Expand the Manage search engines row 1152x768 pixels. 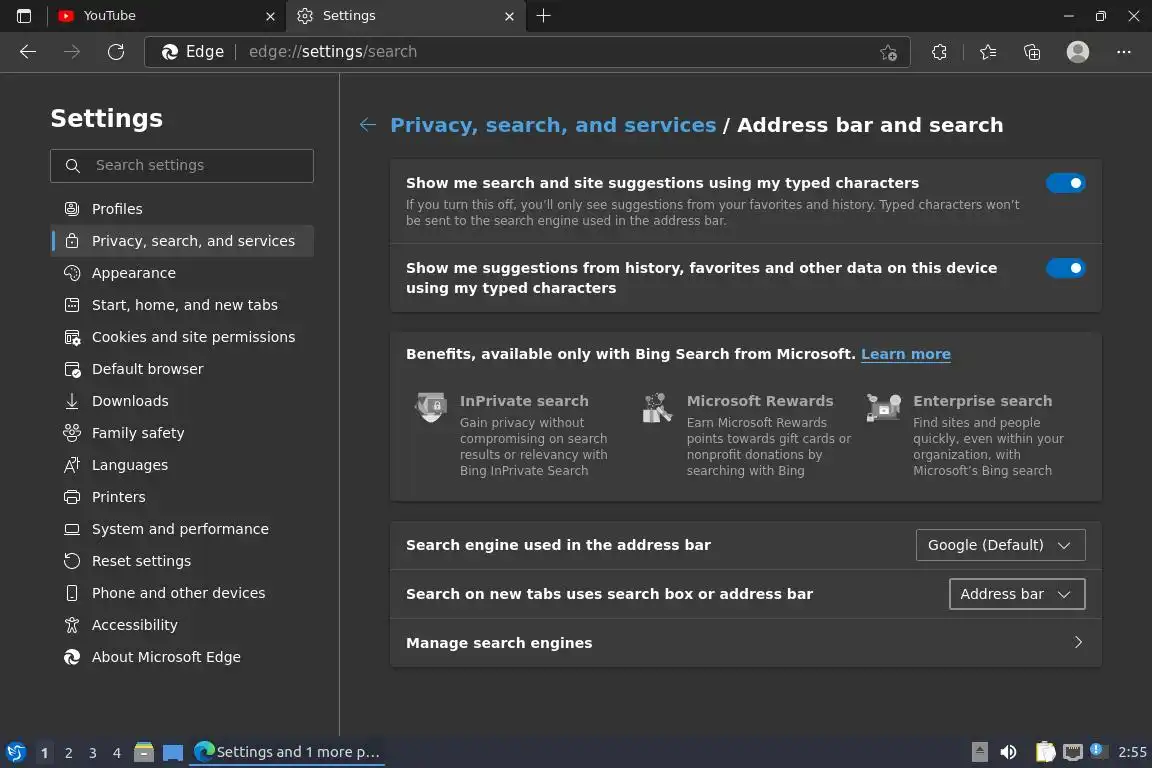coord(745,643)
